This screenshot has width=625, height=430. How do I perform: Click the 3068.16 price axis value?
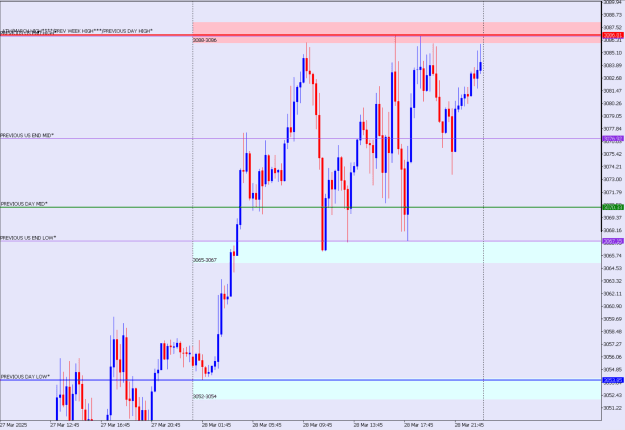pos(613,230)
